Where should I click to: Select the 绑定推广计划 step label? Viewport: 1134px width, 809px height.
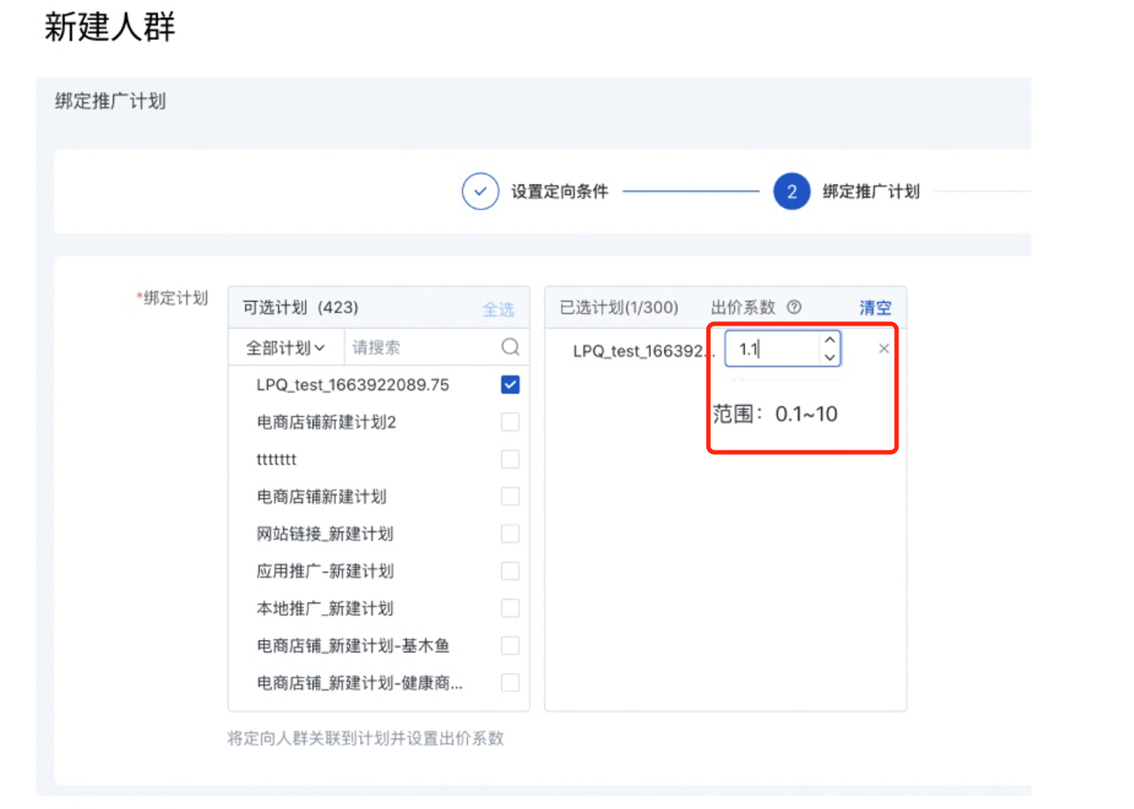tap(871, 191)
